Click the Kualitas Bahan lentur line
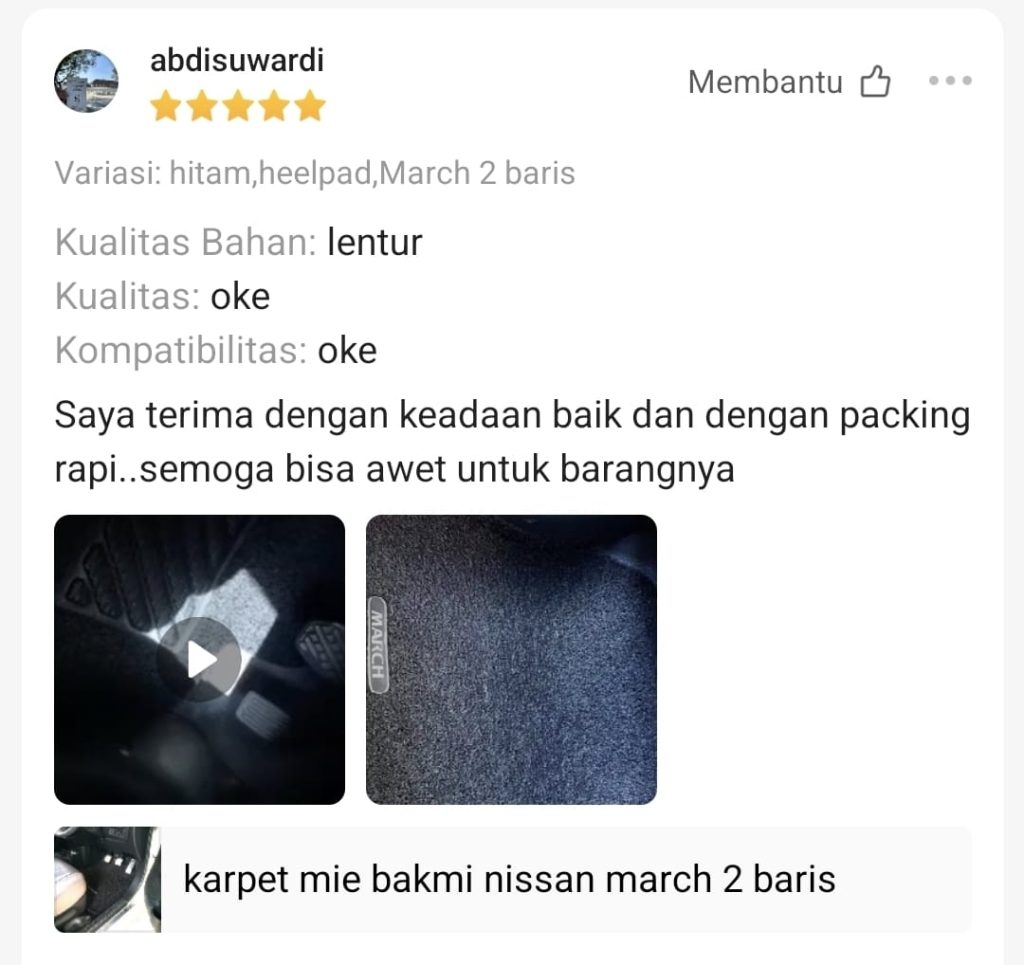1024x965 pixels. [238, 242]
